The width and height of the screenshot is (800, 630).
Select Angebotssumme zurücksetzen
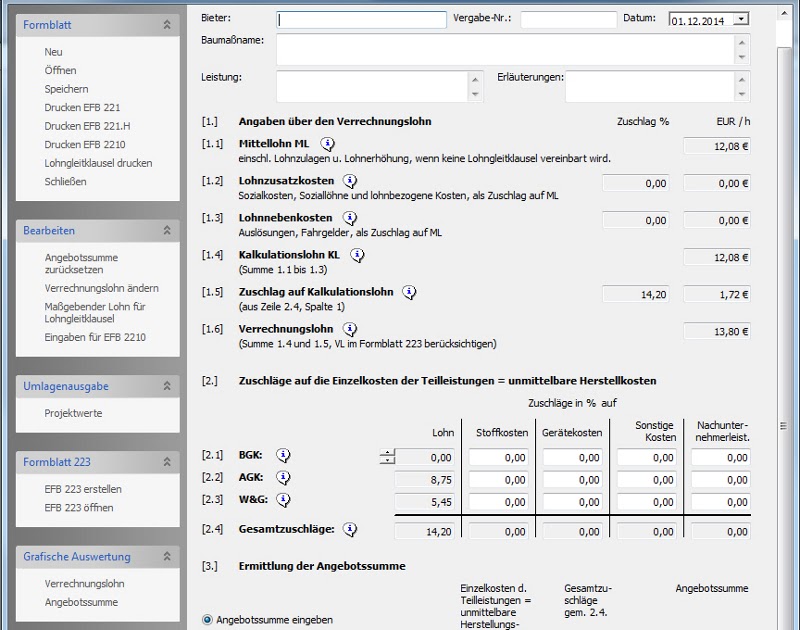point(81,264)
